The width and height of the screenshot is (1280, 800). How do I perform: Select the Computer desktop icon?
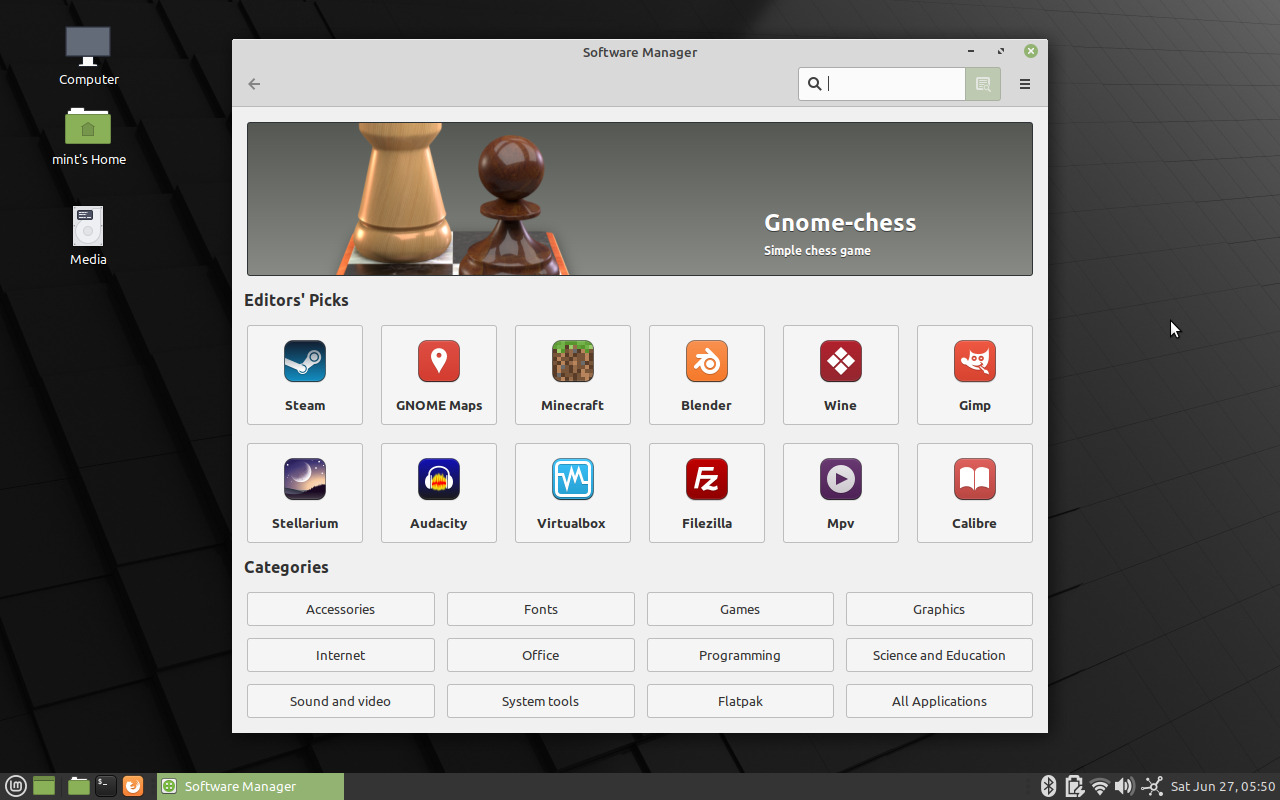pyautogui.click(x=88, y=56)
